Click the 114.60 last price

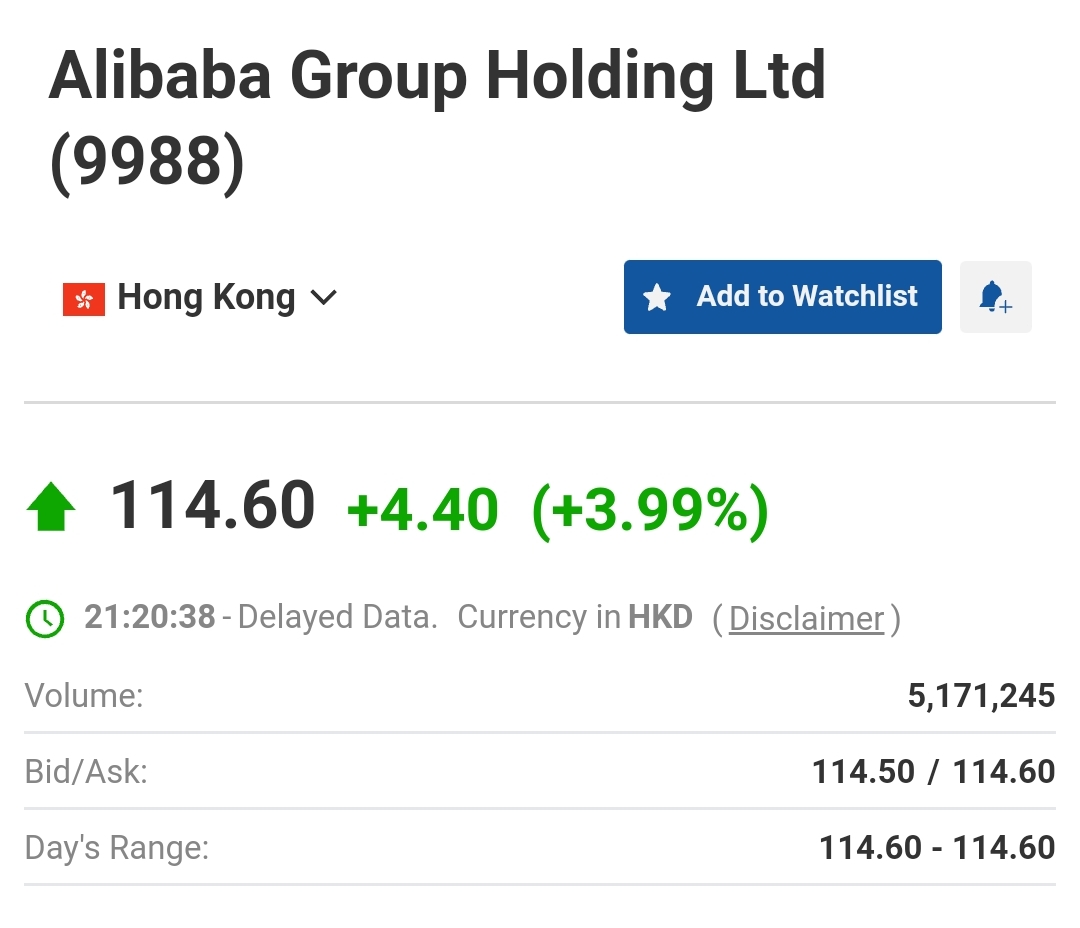[x=212, y=506]
